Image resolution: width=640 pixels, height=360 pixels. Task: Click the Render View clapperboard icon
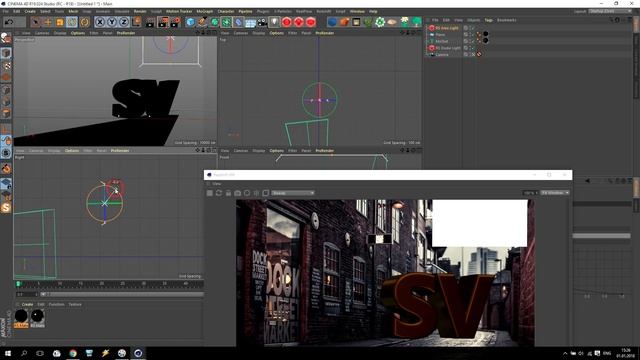click(x=150, y=22)
